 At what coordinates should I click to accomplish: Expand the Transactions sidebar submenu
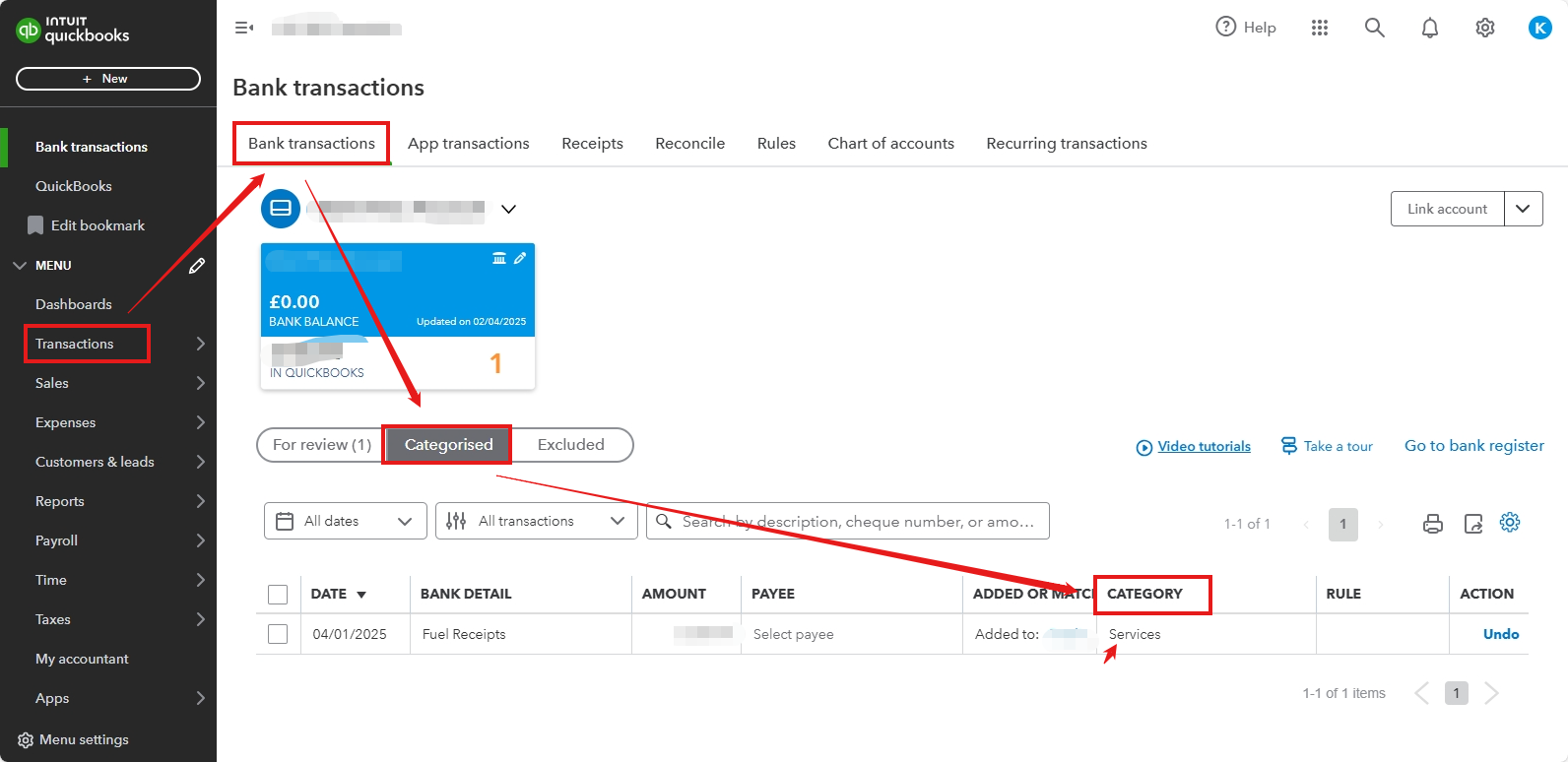[200, 344]
